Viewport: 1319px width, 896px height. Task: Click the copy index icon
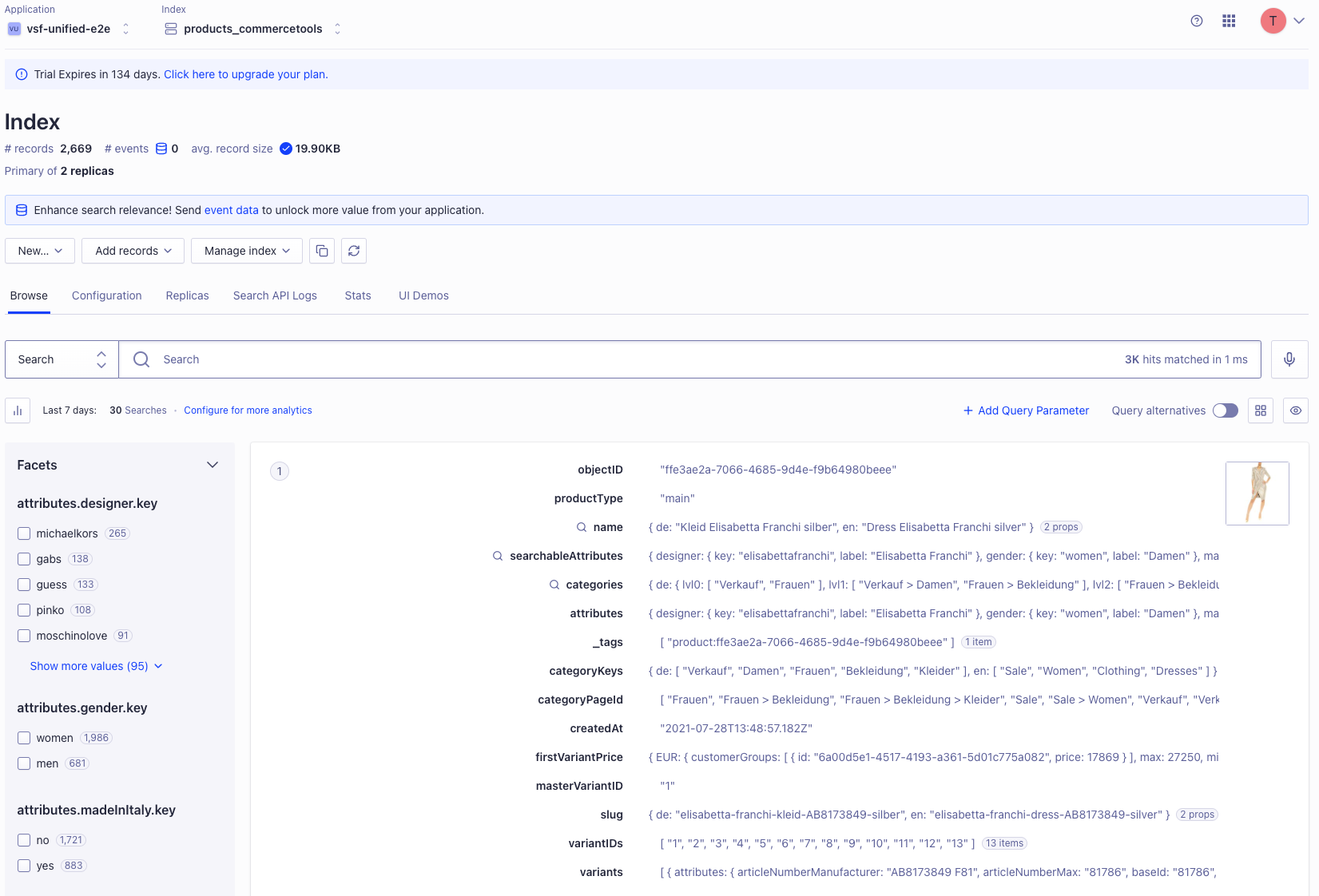pos(322,251)
